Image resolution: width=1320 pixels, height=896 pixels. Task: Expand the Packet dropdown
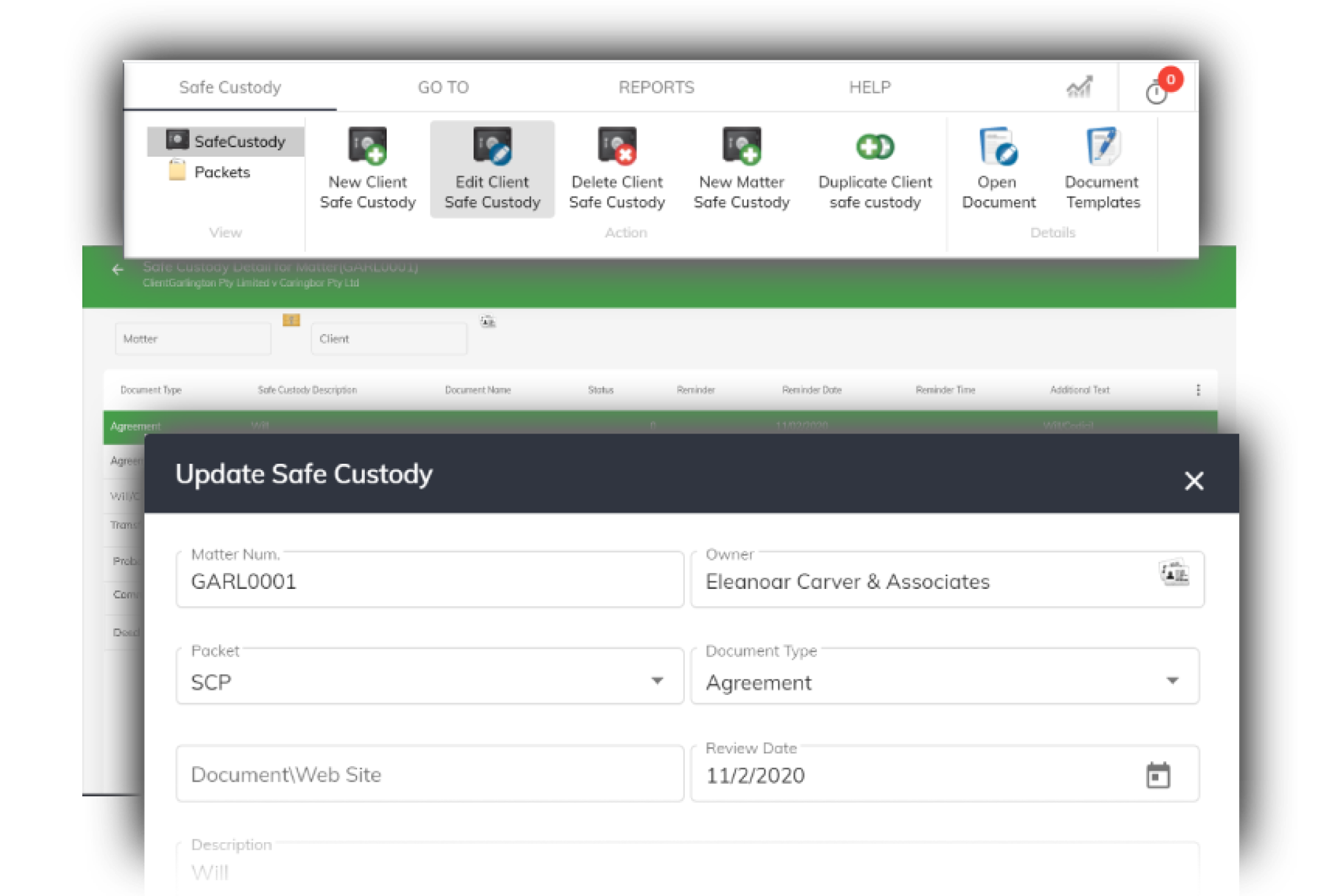click(656, 681)
